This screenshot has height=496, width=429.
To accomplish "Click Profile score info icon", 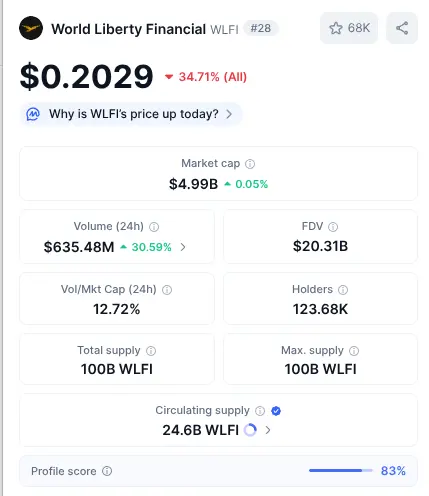I will (107, 471).
